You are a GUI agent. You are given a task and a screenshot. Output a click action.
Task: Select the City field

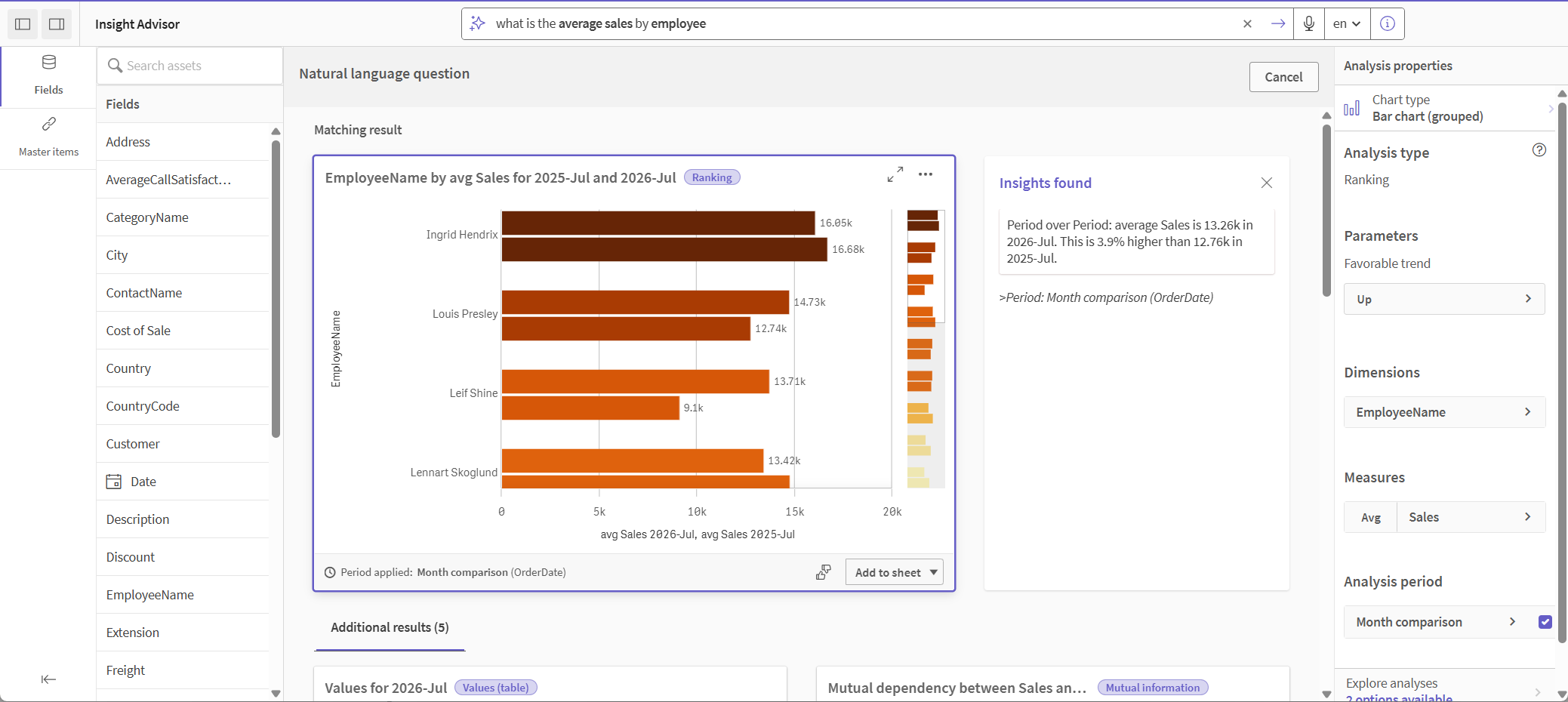tap(183, 255)
